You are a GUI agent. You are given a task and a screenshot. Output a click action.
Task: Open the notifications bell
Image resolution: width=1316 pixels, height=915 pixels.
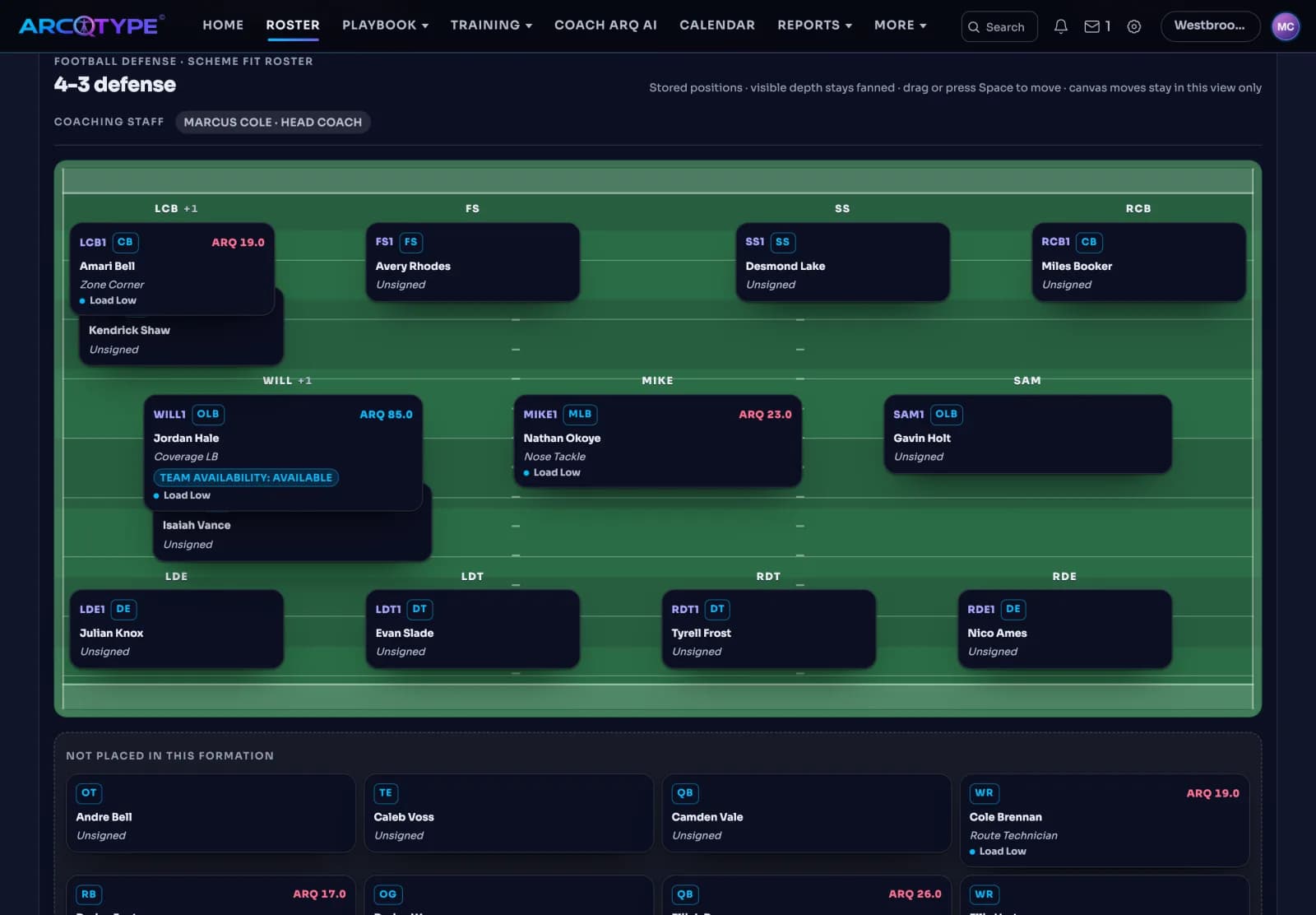click(1061, 26)
